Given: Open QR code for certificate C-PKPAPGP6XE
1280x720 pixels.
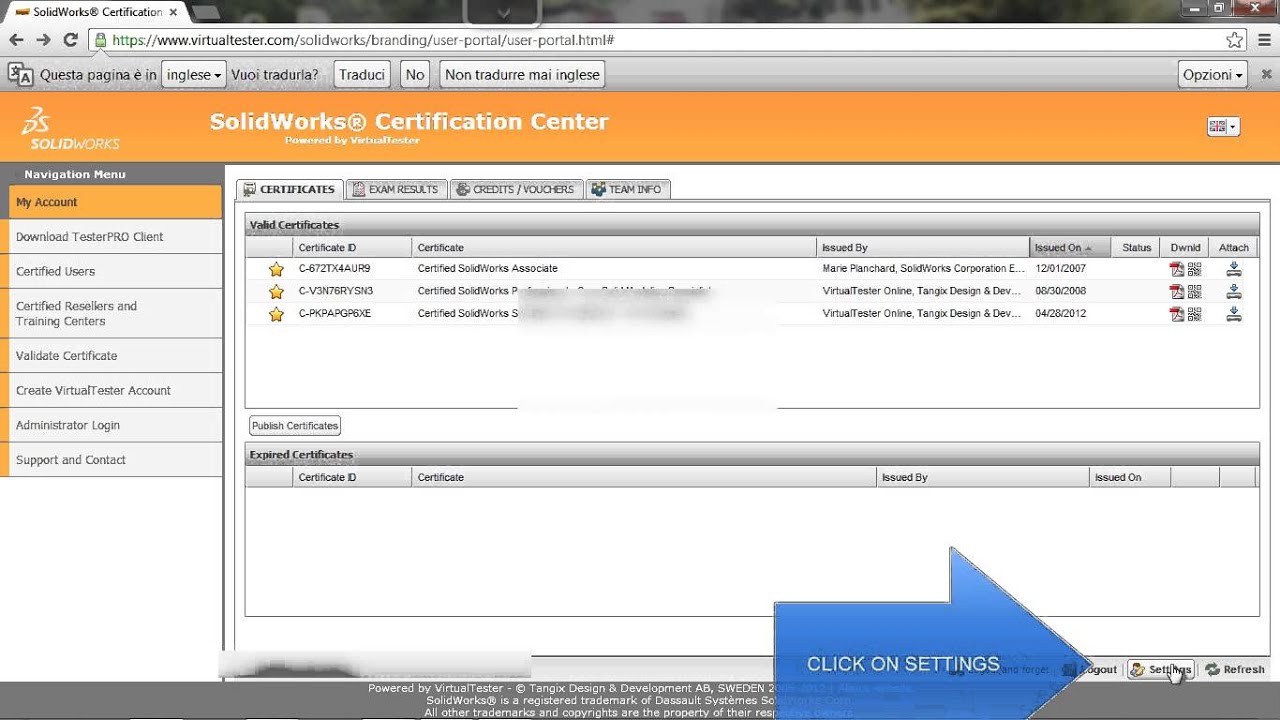Looking at the screenshot, I should (1194, 314).
